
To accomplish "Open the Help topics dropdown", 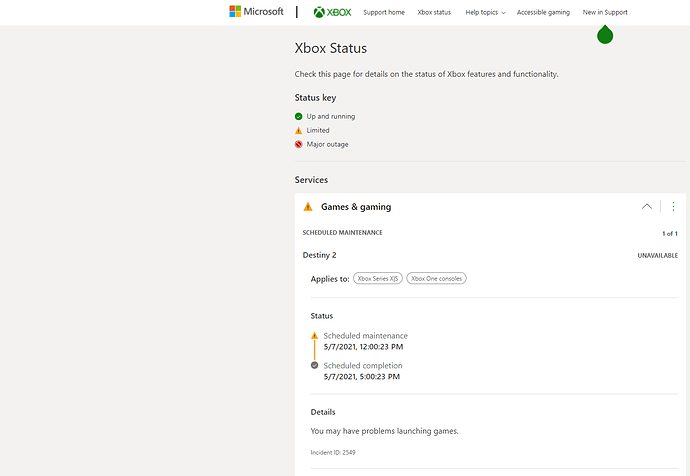I will click(x=485, y=12).
